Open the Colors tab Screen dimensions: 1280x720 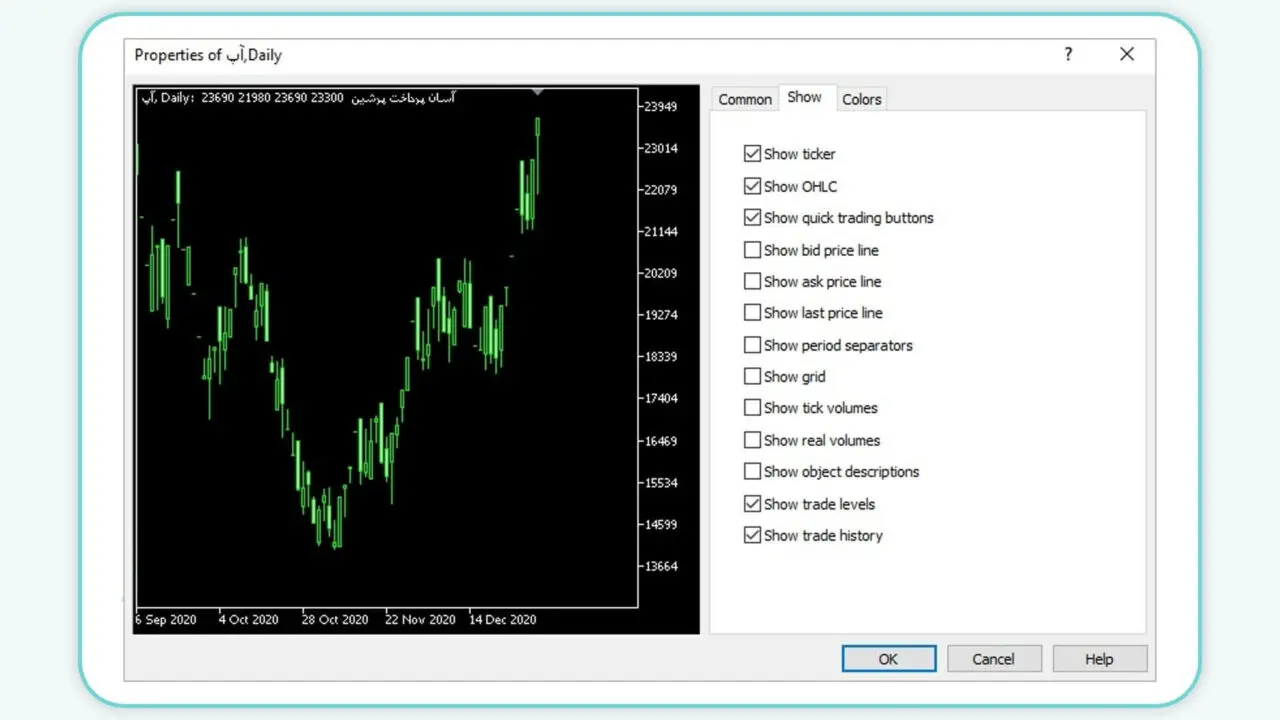[x=861, y=99]
